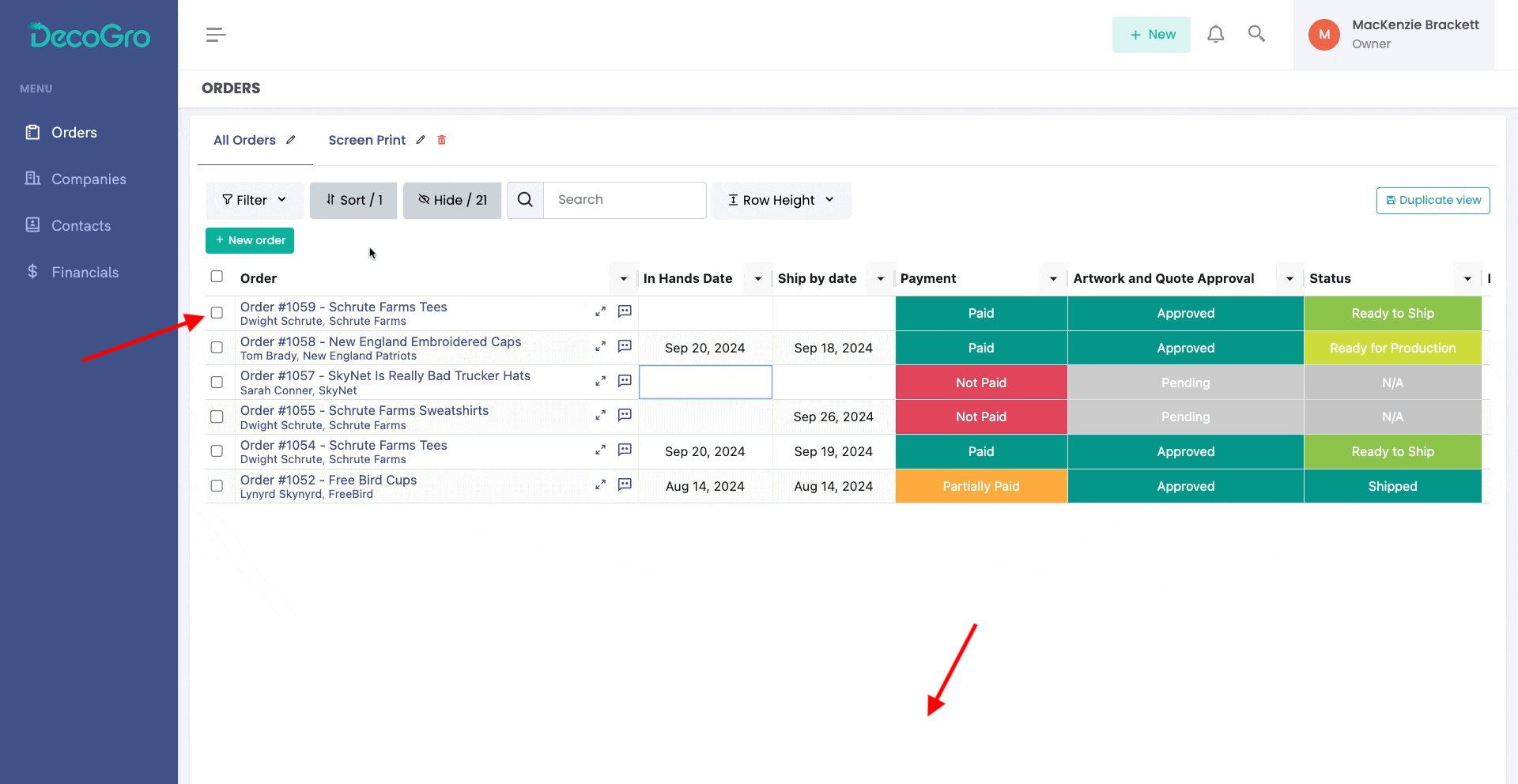Viewport: 1518px width, 784px height.
Task: Open comments icon for Order #1052
Action: click(625, 484)
